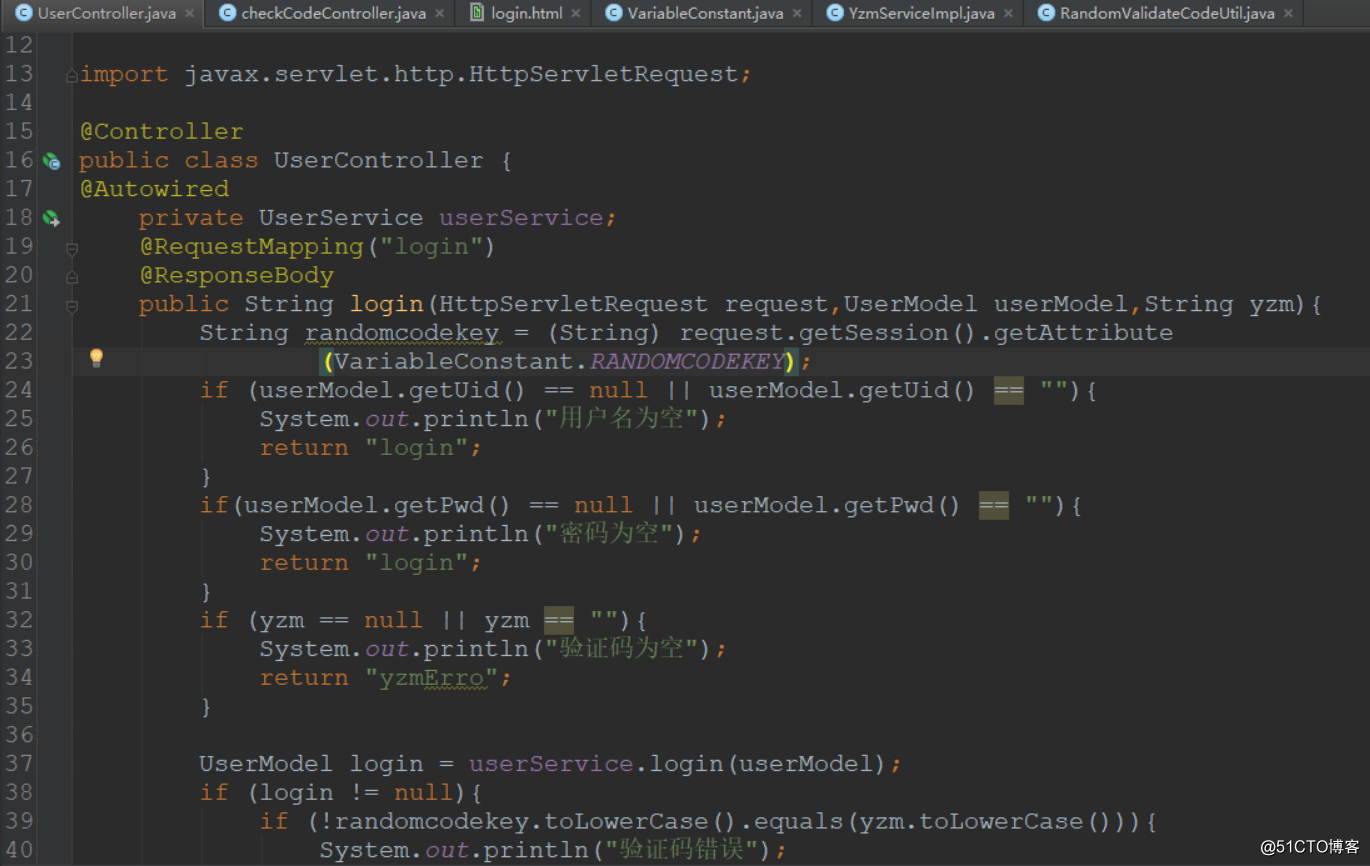Viewport: 1370px width, 866px height.
Task: Click the "yzmErro" return string
Action: pos(430,677)
